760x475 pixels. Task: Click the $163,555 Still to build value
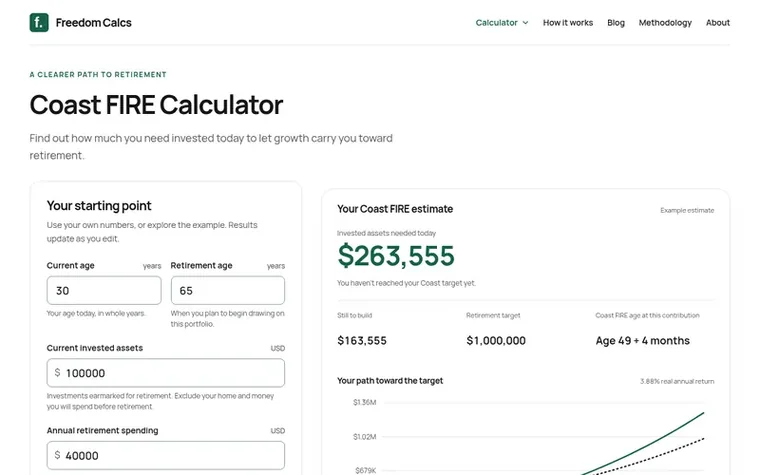point(362,341)
